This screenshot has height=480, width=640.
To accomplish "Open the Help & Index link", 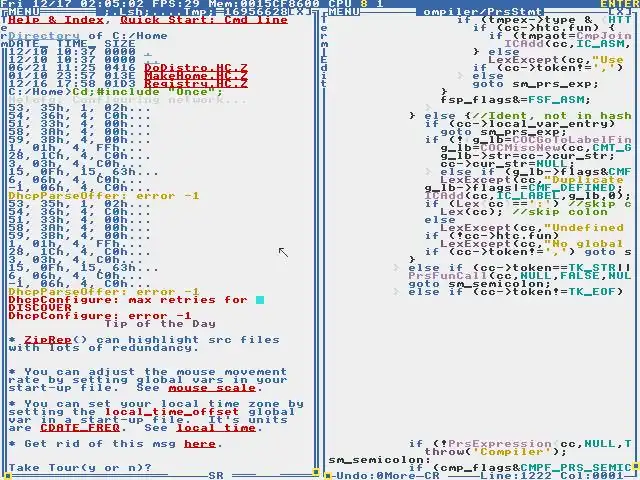I will [56, 20].
